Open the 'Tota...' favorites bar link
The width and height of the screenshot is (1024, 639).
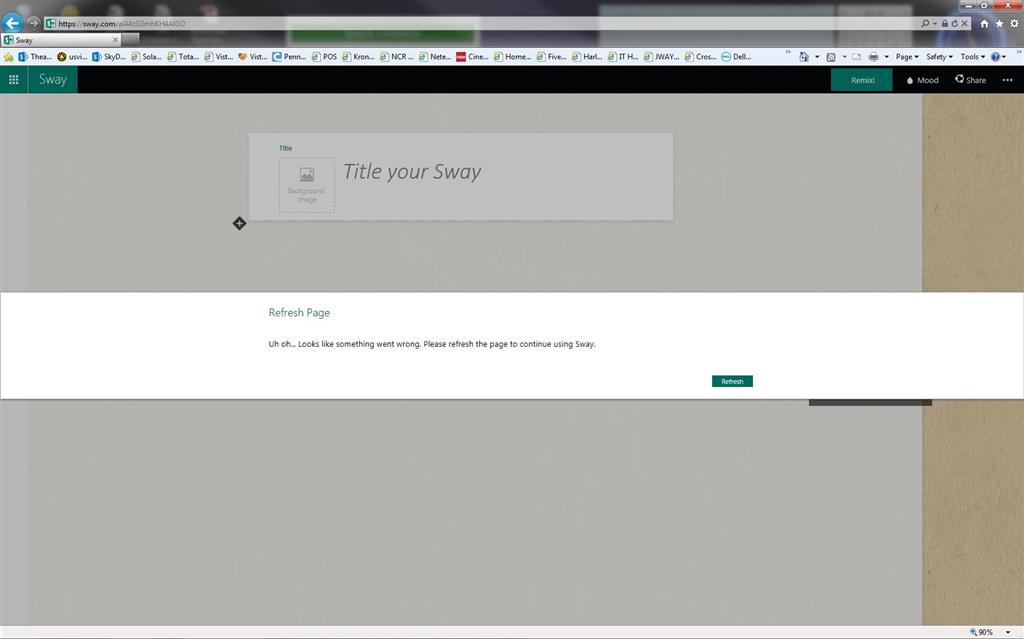click(183, 57)
